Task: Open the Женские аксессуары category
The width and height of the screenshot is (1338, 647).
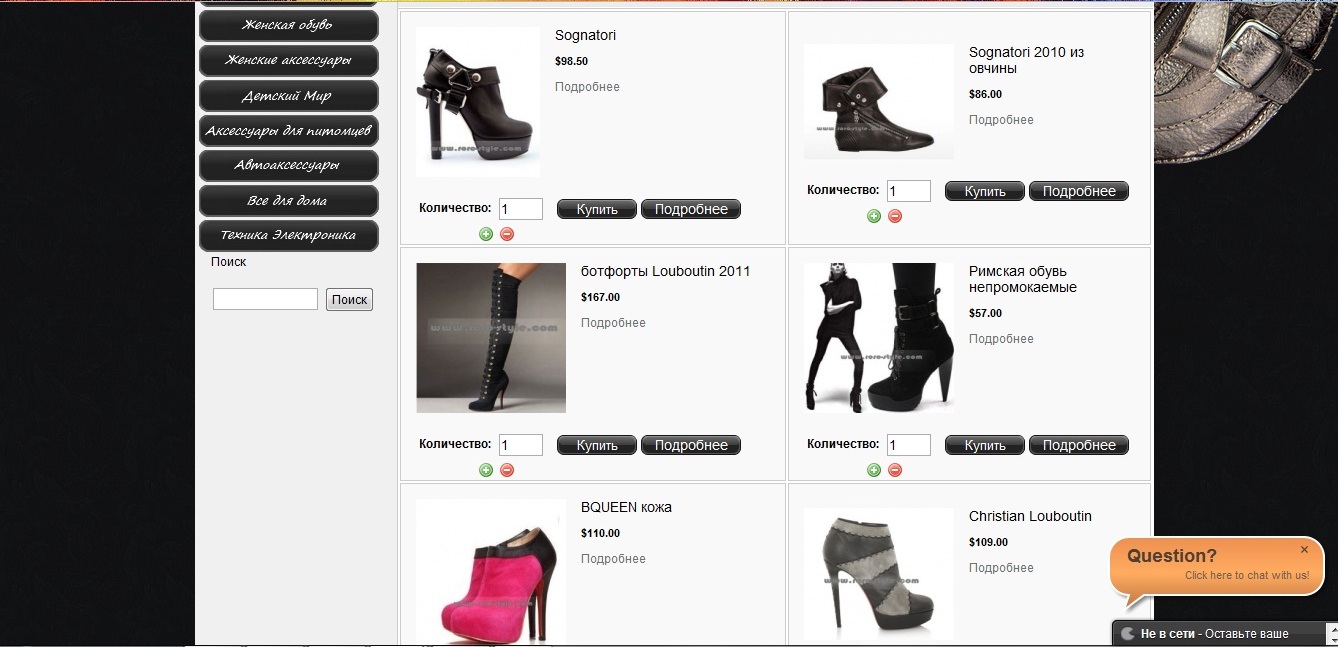Action: (x=289, y=60)
